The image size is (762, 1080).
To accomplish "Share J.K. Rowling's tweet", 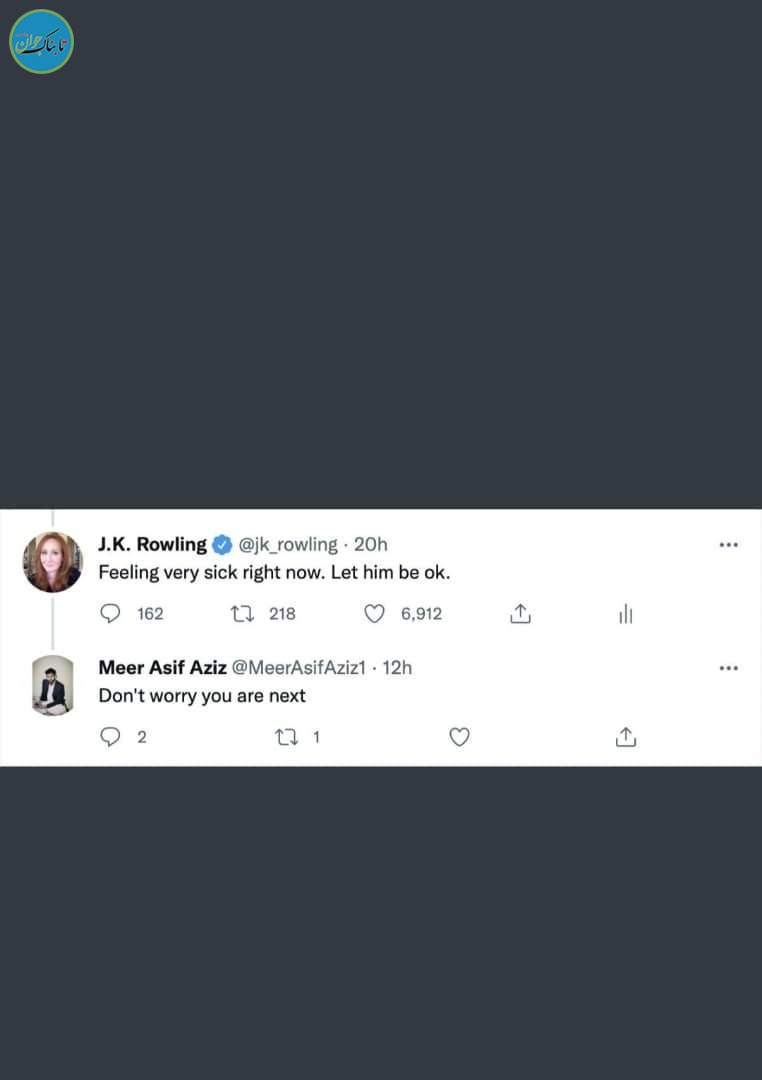I will pyautogui.click(x=520, y=614).
